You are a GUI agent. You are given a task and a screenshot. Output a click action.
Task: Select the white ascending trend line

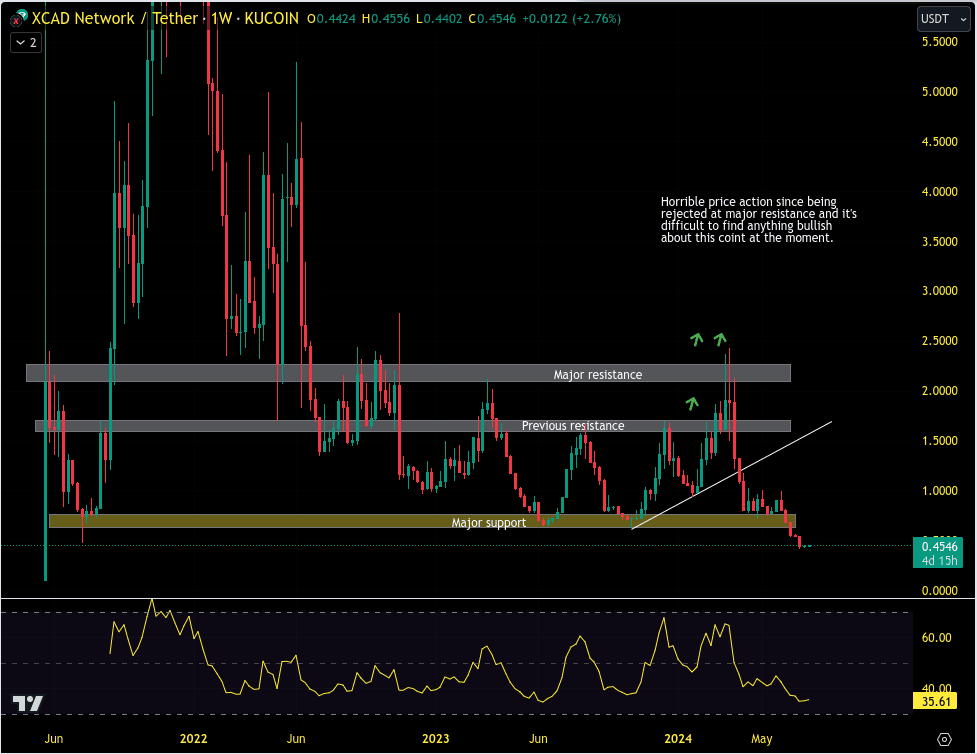click(732, 475)
